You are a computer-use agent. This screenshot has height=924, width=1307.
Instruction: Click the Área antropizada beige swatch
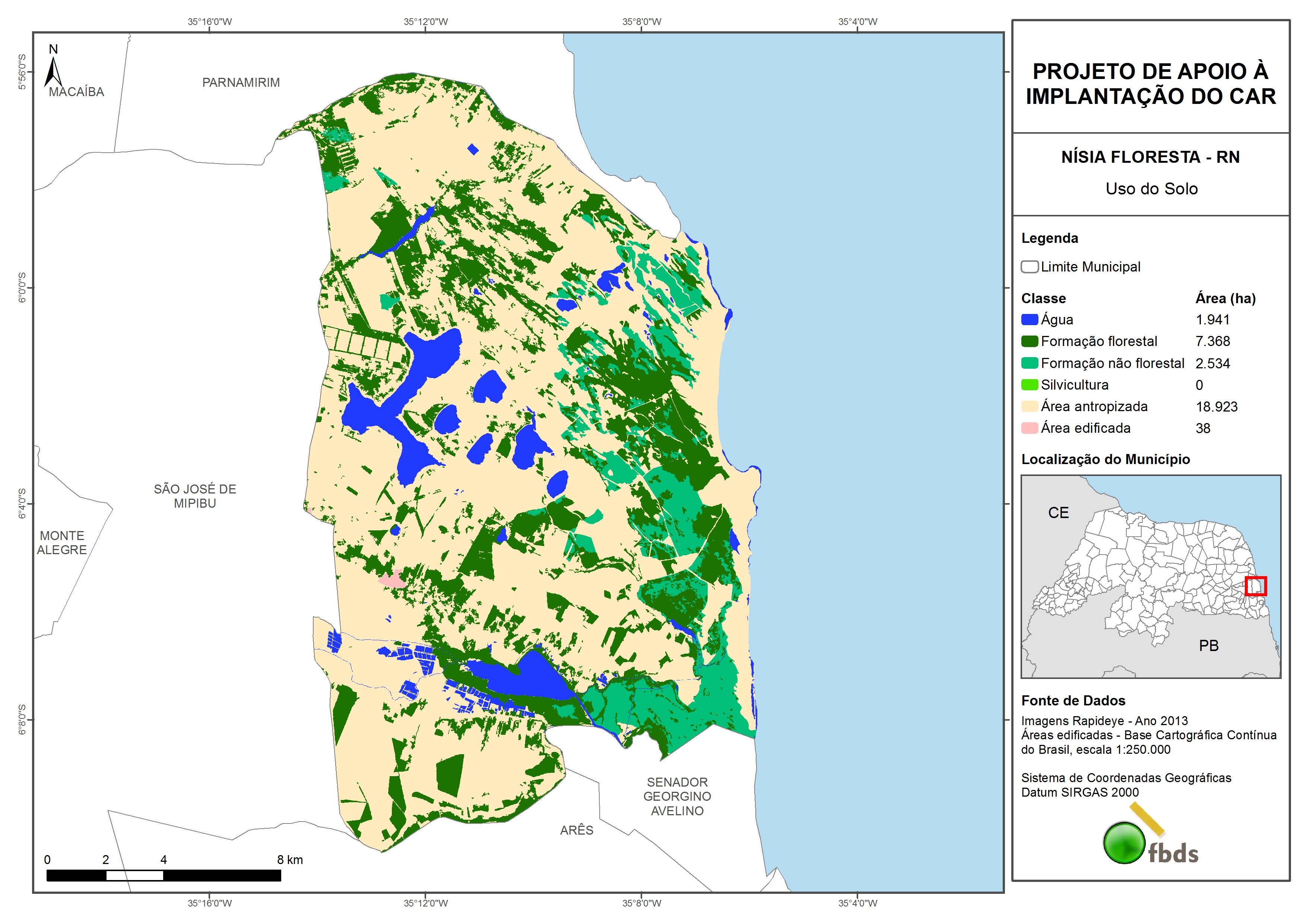(x=1029, y=406)
